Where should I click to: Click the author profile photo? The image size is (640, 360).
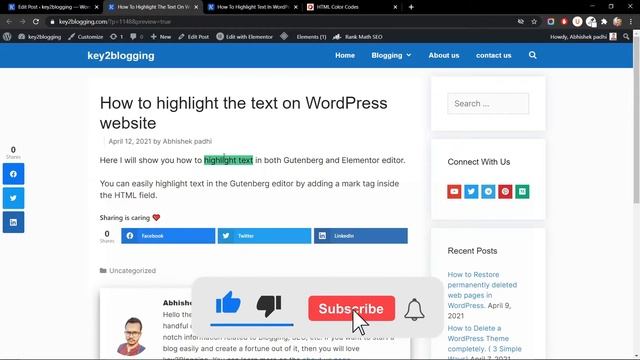click(x=131, y=336)
